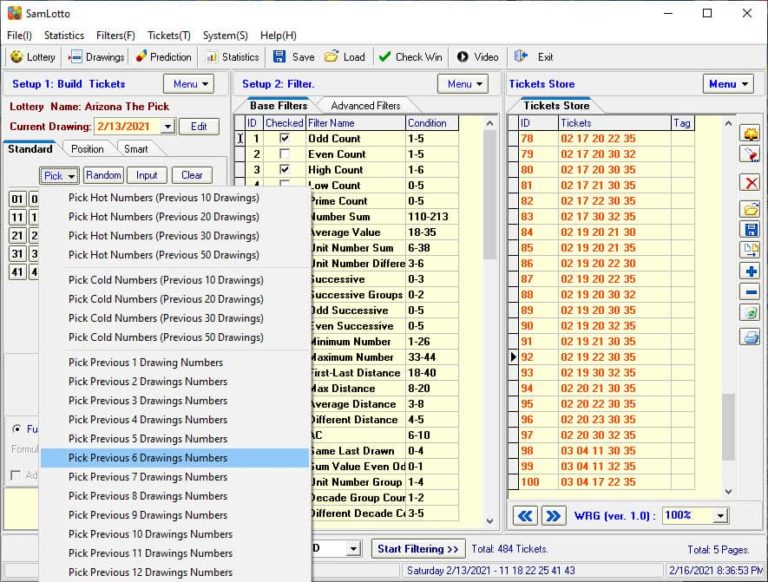
Task: Open the Tickets Store Menu dropdown
Action: coord(728,84)
